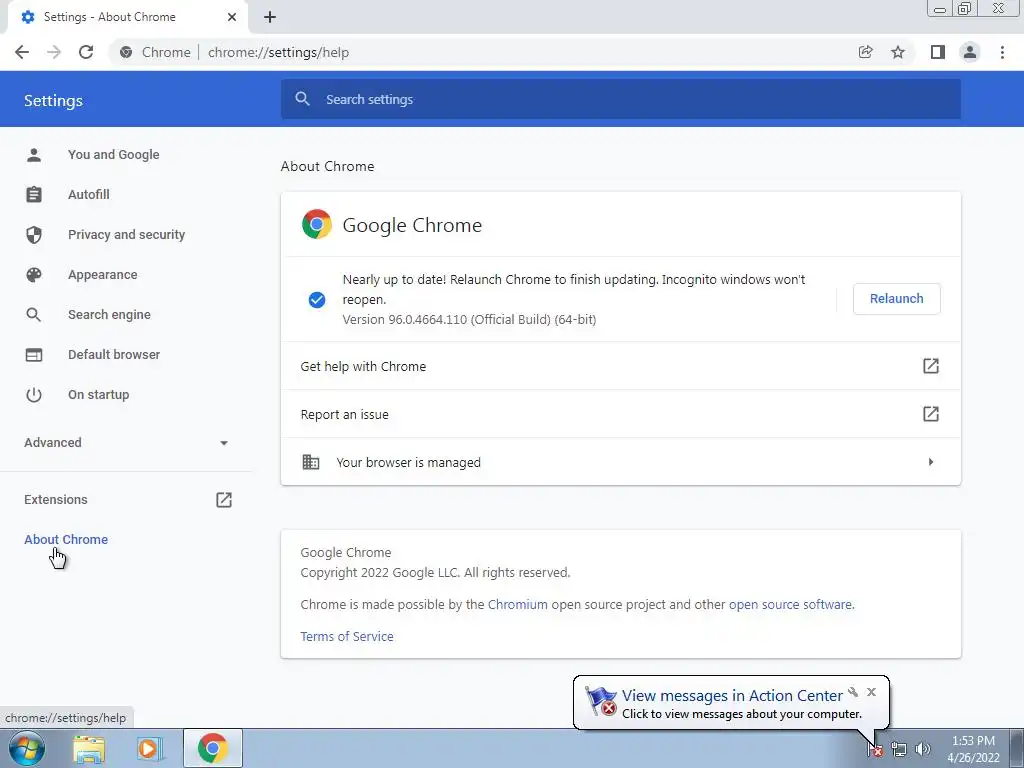This screenshot has width=1024, height=768.
Task: Select About Chrome in sidebar
Action: click(x=66, y=539)
